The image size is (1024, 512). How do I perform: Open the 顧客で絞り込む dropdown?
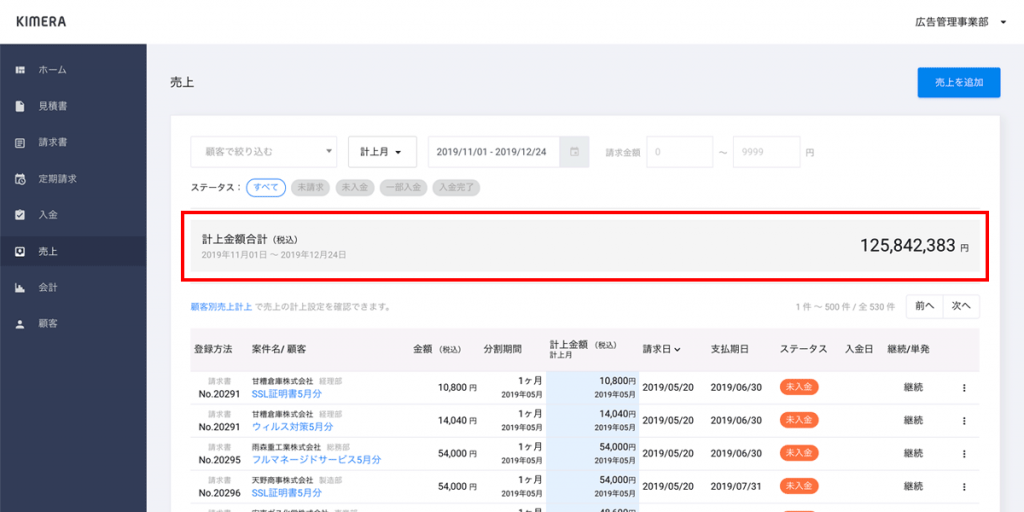pyautogui.click(x=264, y=152)
